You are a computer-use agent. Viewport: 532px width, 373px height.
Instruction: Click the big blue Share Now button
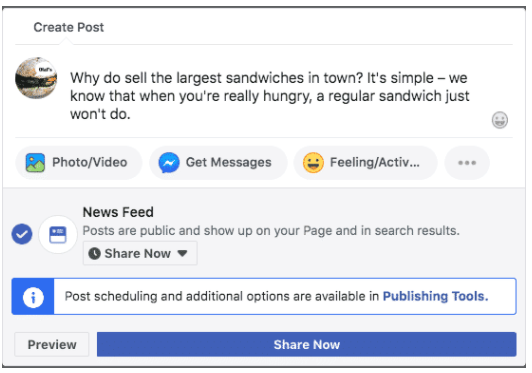[x=306, y=344]
